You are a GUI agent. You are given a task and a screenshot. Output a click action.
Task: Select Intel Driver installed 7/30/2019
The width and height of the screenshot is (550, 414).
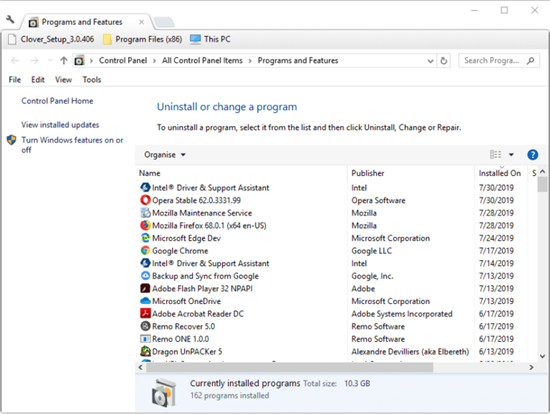point(210,188)
